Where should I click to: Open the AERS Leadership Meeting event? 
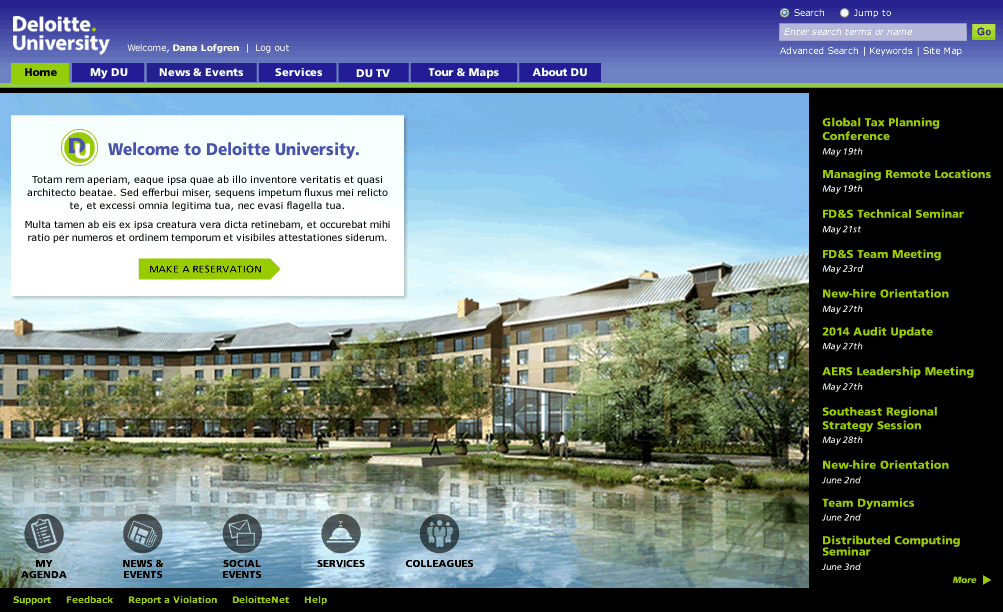point(898,372)
